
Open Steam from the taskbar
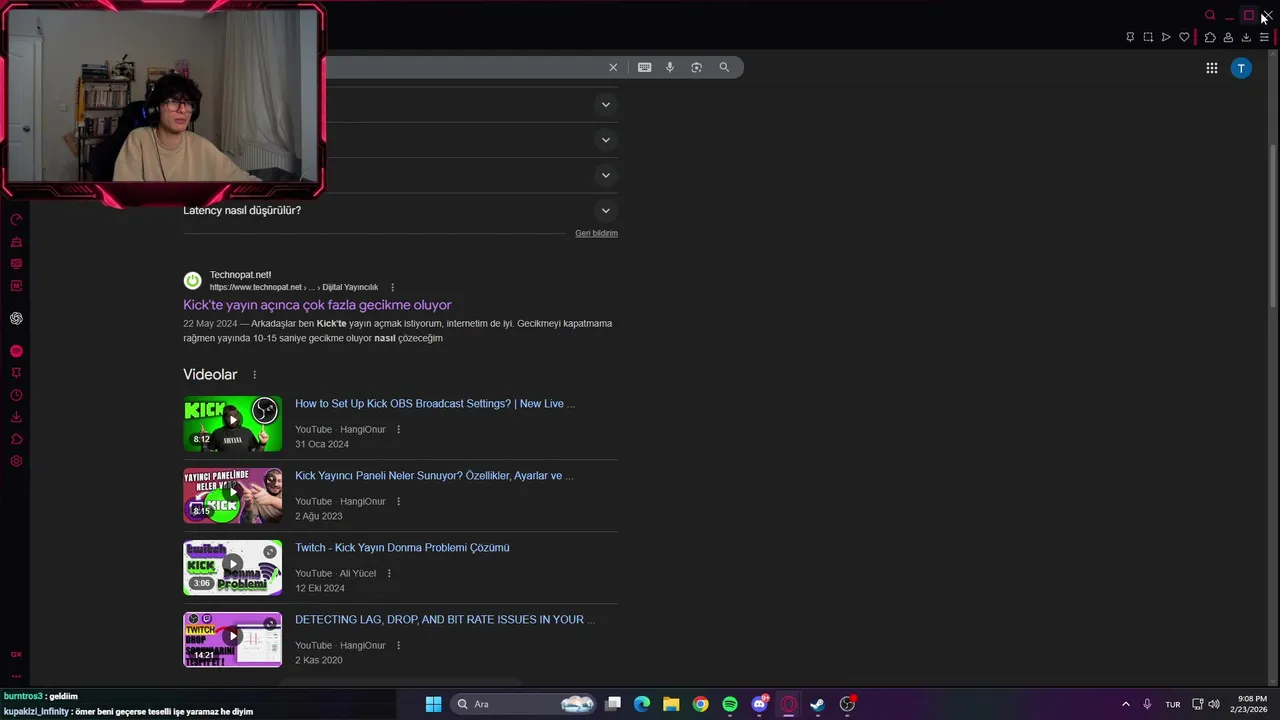tap(817, 704)
